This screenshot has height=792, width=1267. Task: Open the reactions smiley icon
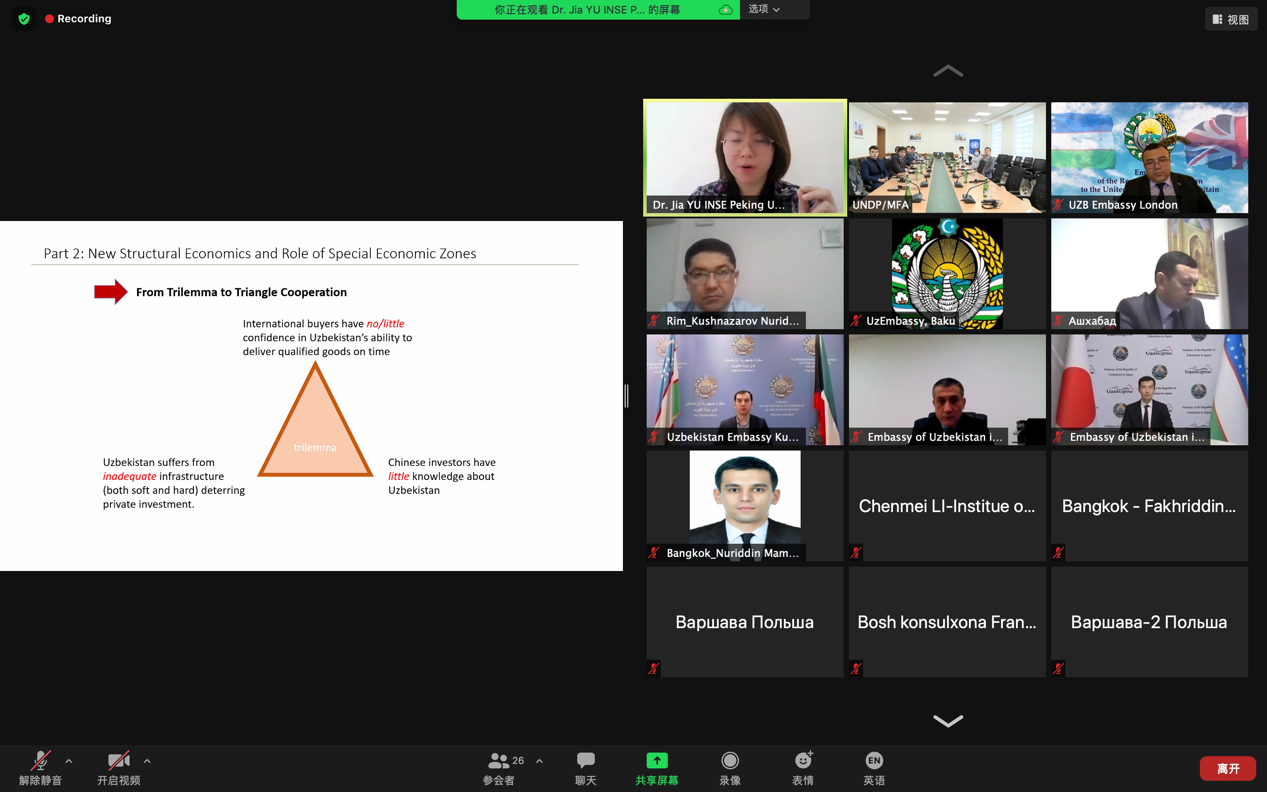point(803,760)
